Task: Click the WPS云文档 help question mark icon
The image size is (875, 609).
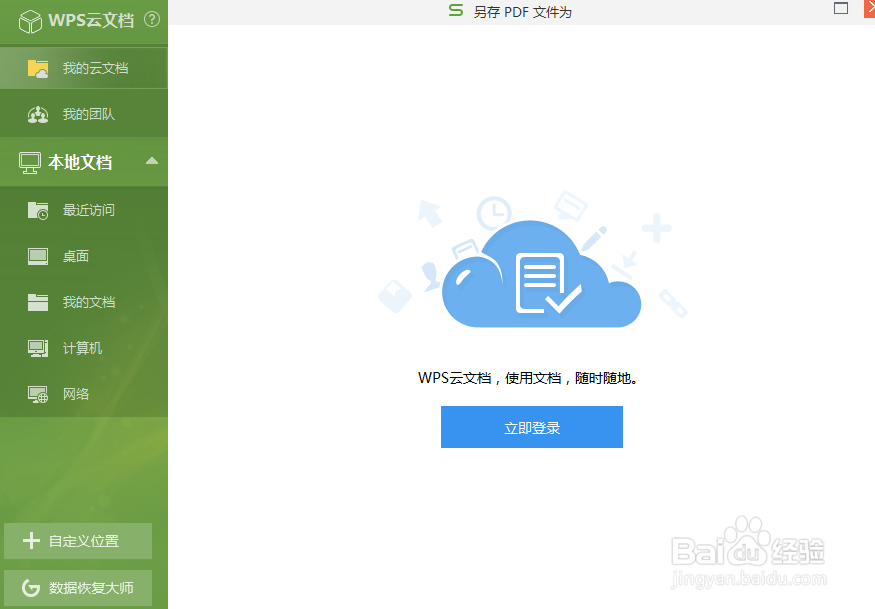Action: [x=152, y=20]
